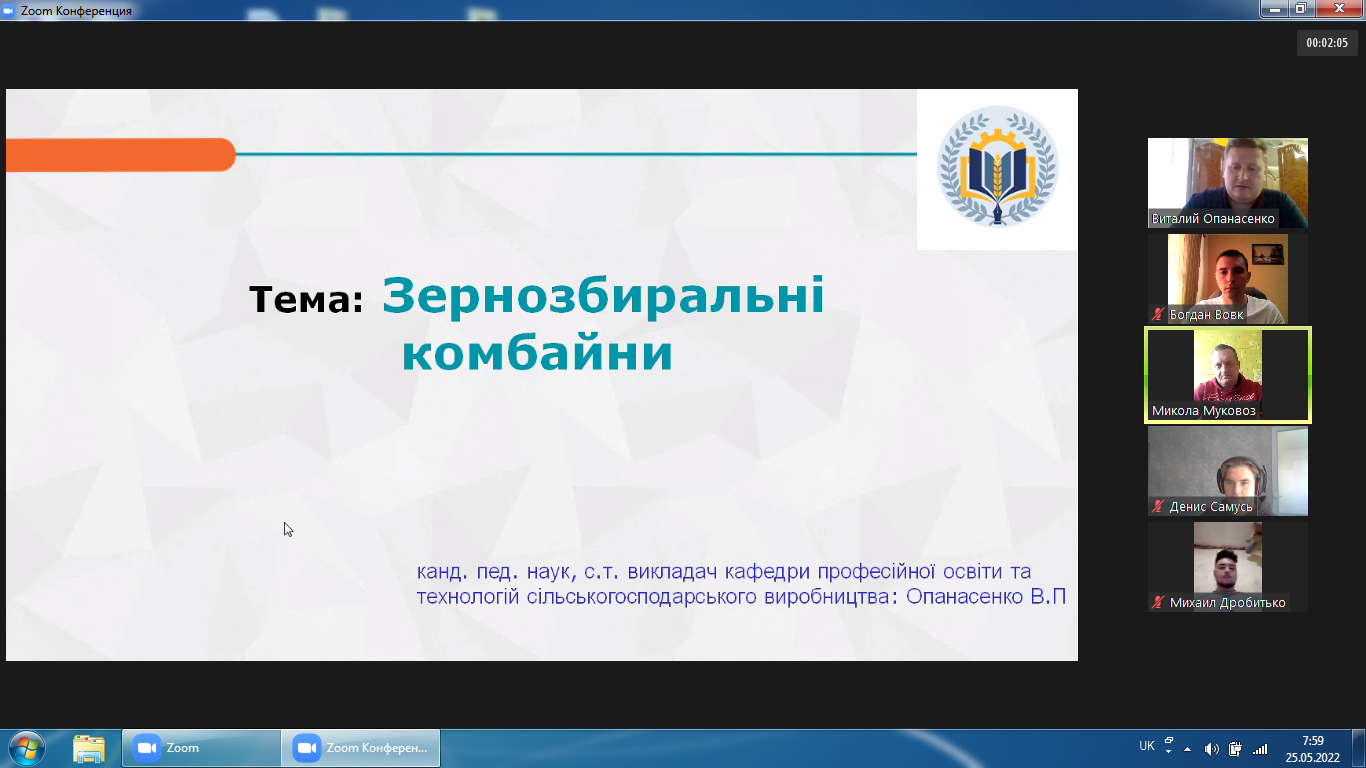Click the power plug battery tray icon
1366x768 pixels.
1235,749
